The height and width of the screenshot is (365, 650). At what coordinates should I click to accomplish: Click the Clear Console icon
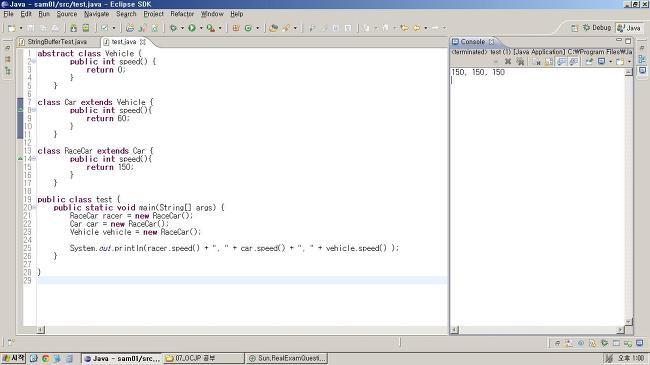[x=536, y=62]
